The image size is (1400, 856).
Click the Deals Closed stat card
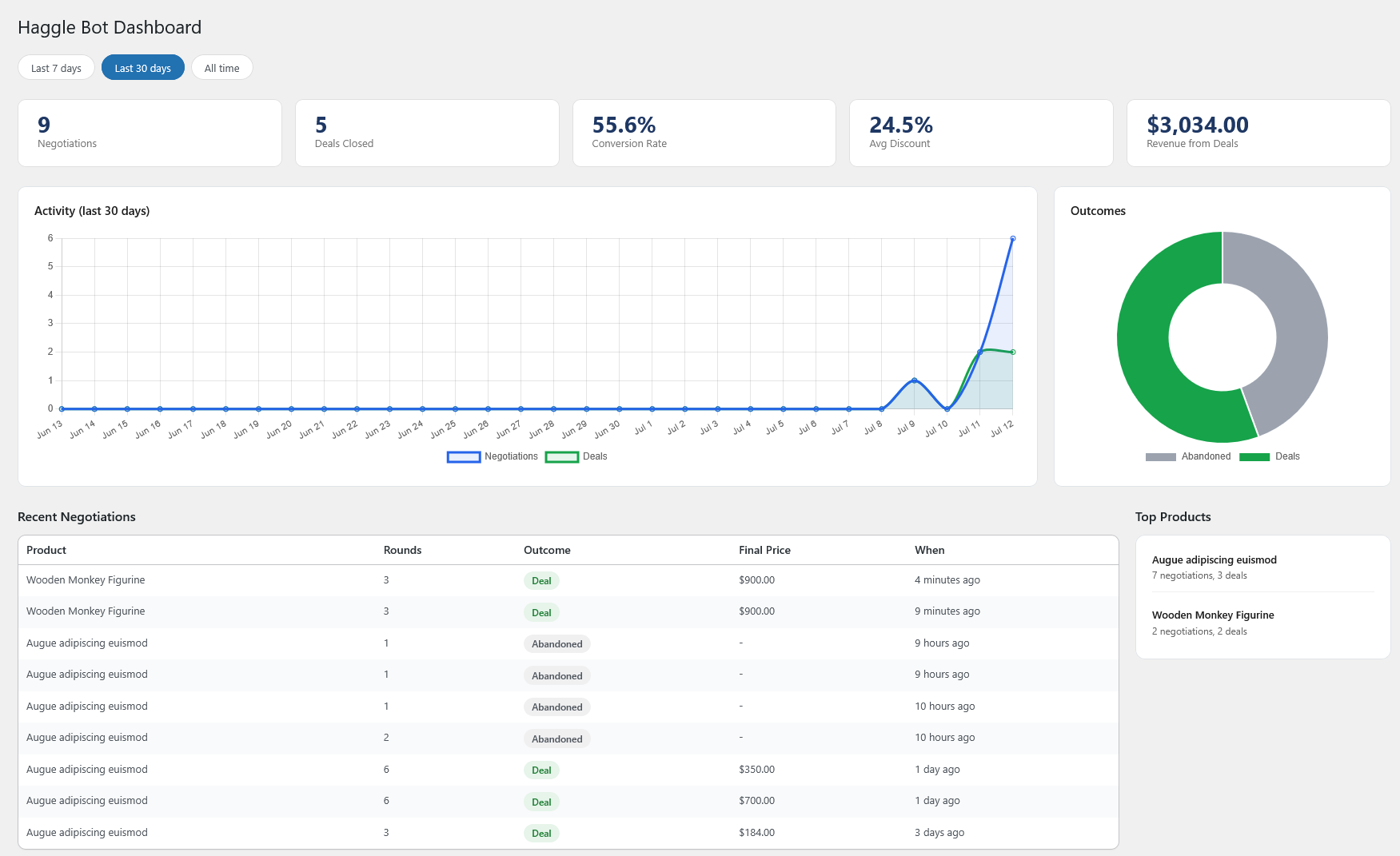point(427,133)
